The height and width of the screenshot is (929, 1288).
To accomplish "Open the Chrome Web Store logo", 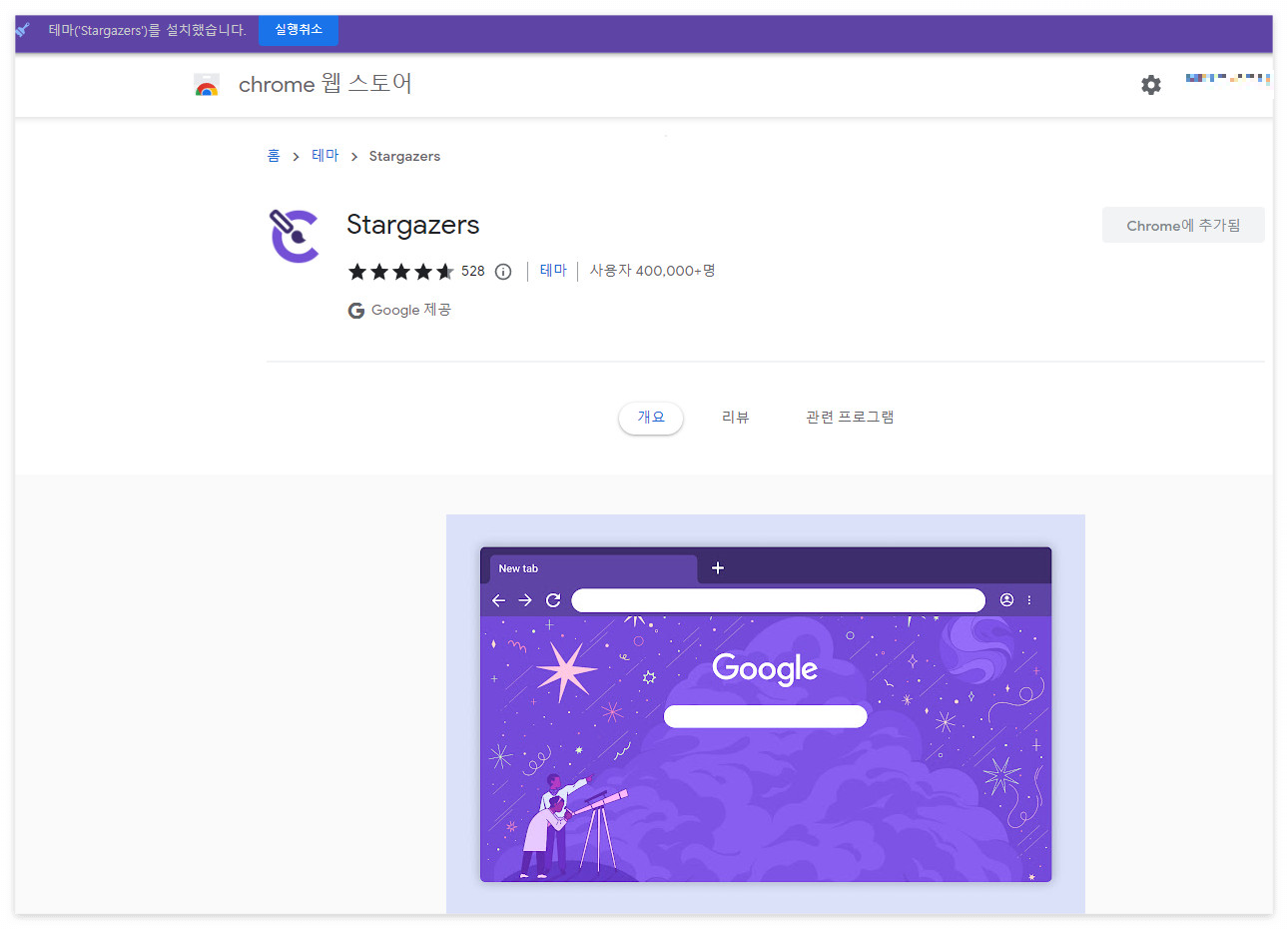I will click(x=207, y=85).
